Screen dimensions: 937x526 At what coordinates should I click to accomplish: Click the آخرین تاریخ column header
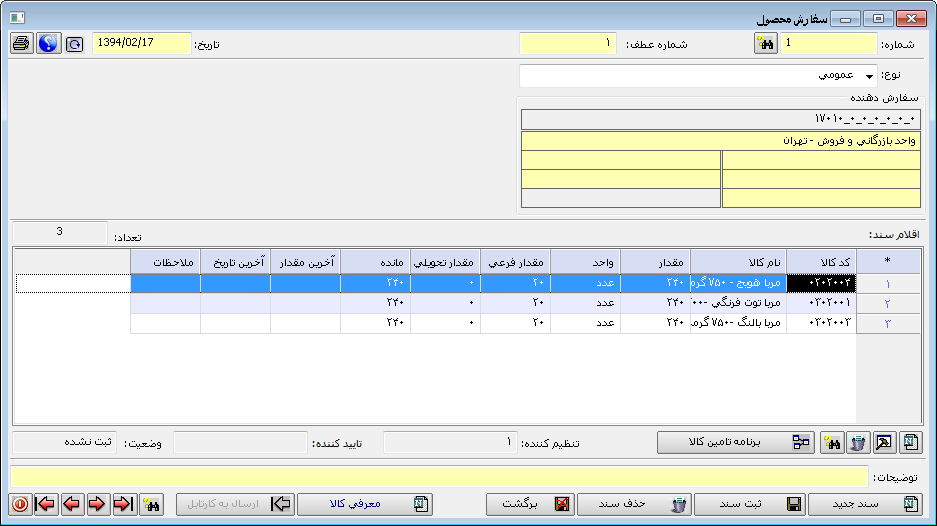click(235, 262)
